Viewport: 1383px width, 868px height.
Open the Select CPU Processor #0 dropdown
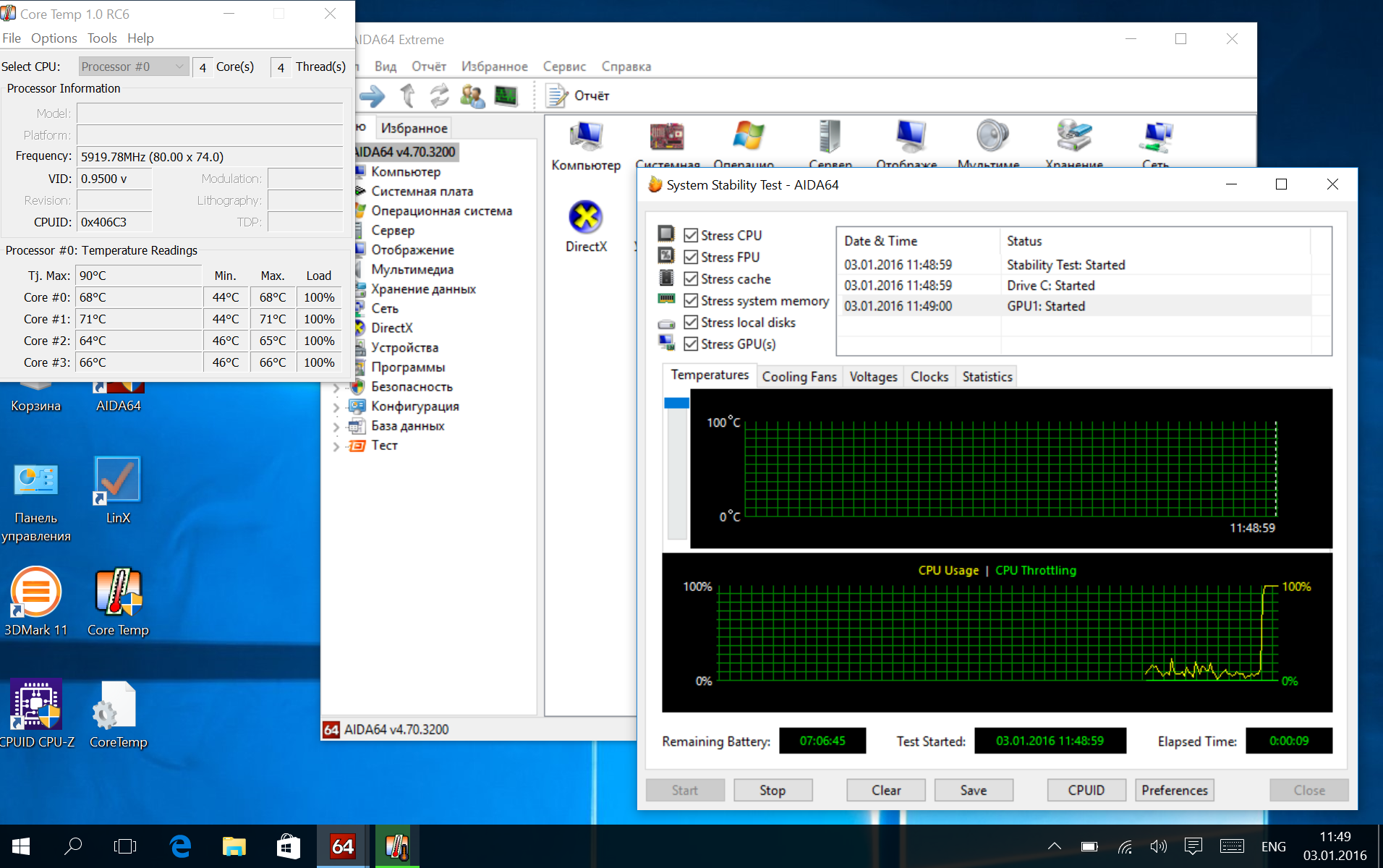[x=134, y=67]
